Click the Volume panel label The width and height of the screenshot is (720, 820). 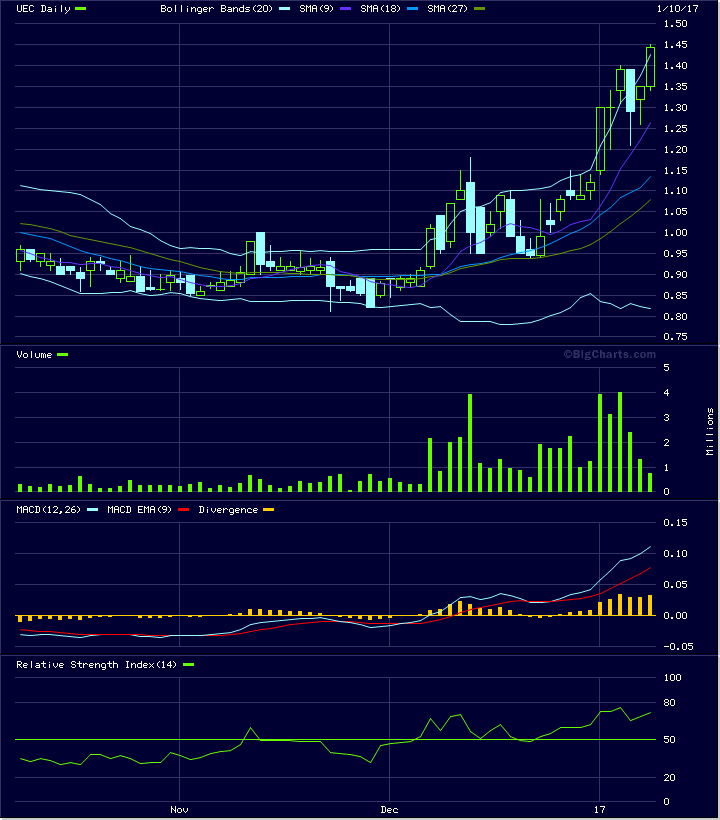tap(34, 355)
